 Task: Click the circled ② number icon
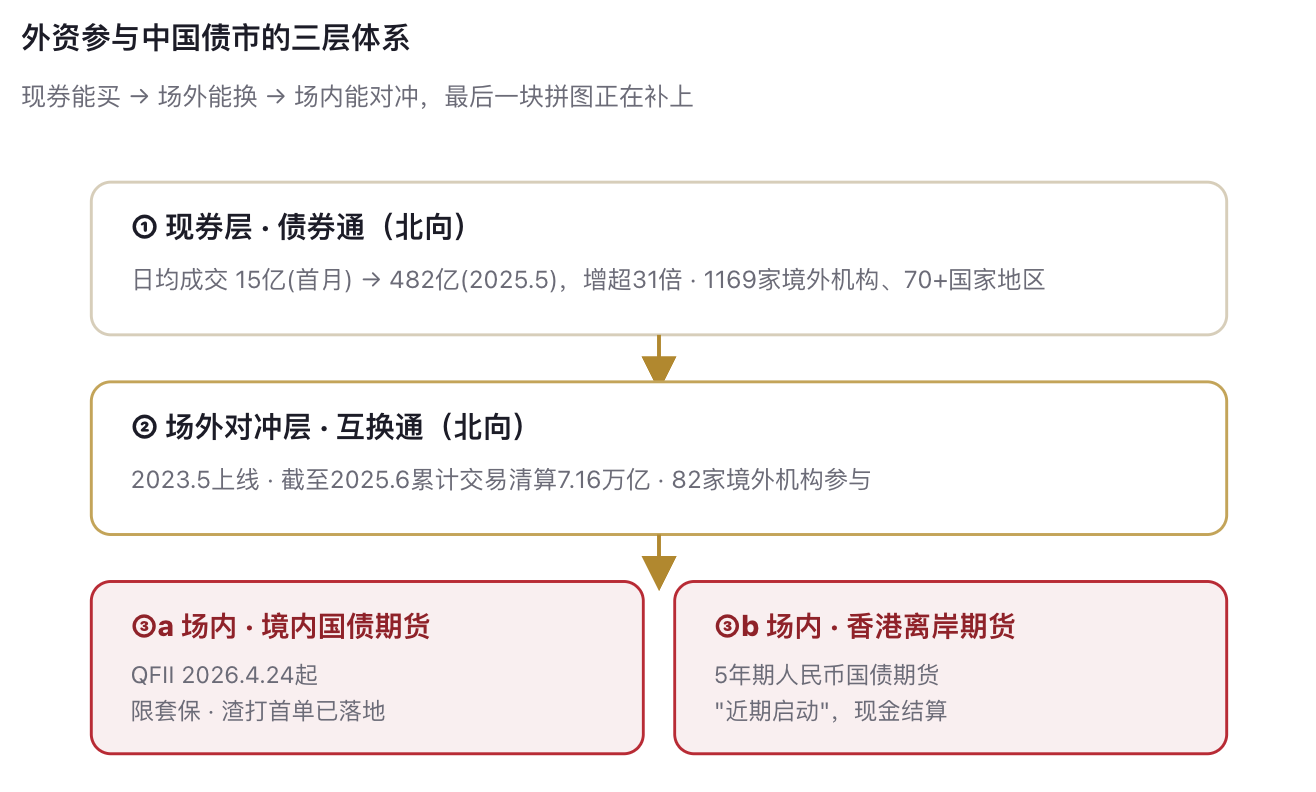[144, 427]
